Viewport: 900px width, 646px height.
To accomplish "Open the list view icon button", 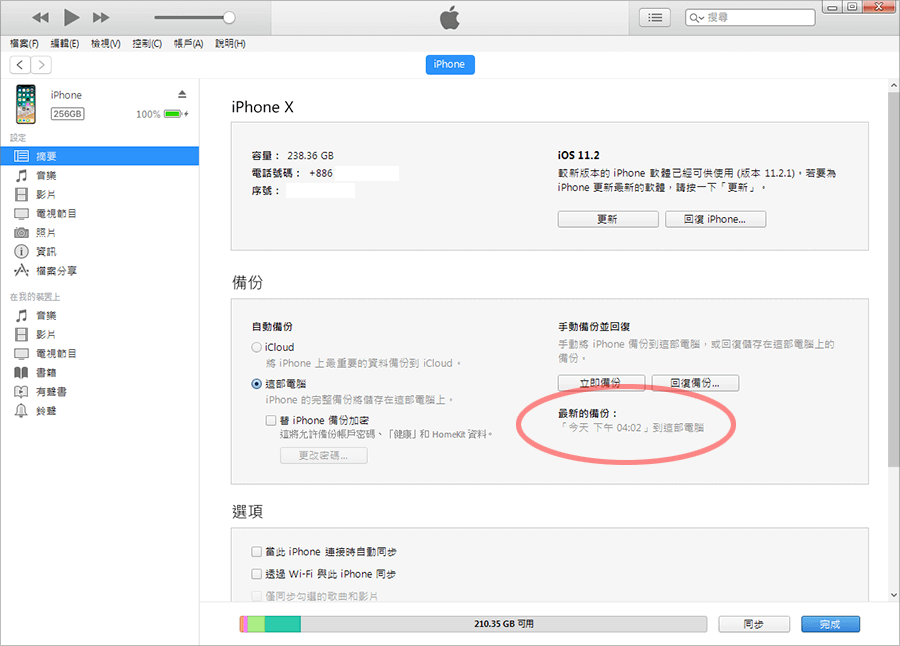I will click(x=655, y=18).
